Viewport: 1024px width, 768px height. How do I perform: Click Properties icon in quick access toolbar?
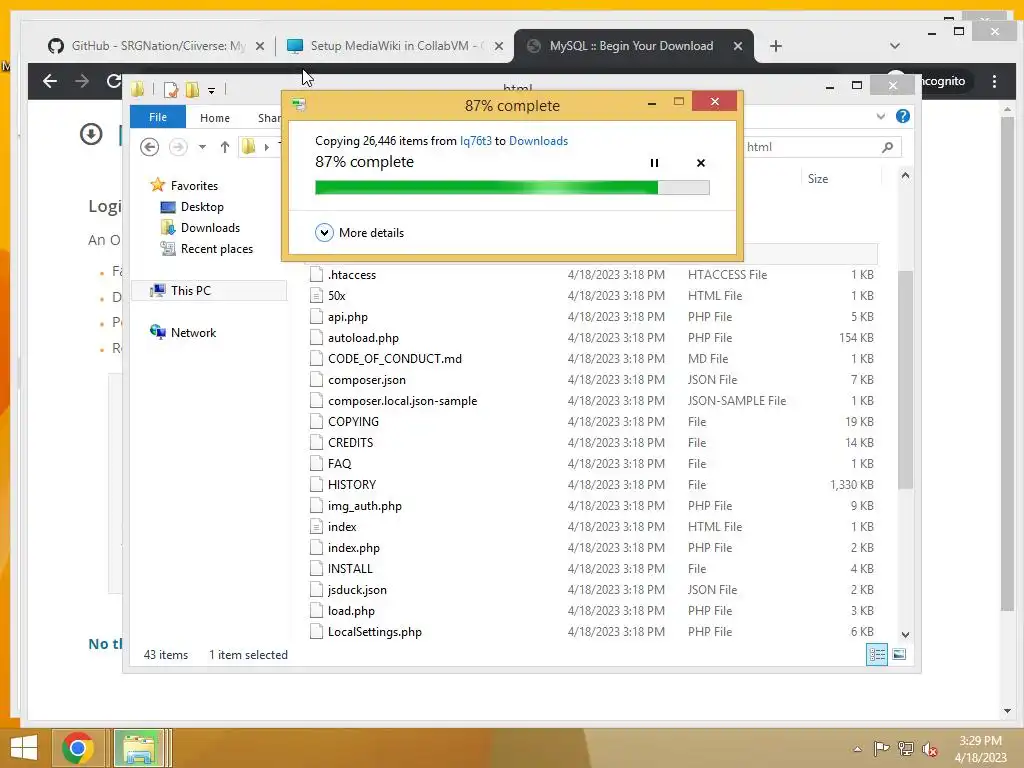click(x=170, y=89)
